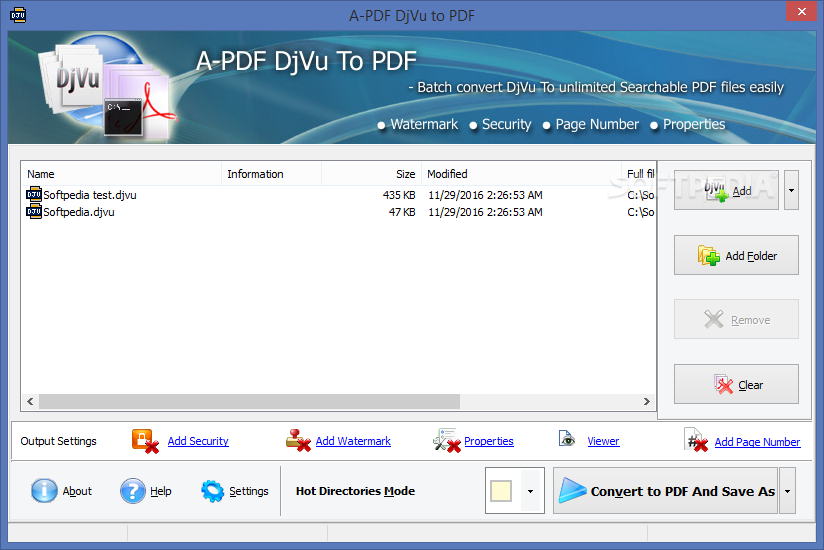Click the Add Folder button
This screenshot has height=550, width=824.
point(736,255)
